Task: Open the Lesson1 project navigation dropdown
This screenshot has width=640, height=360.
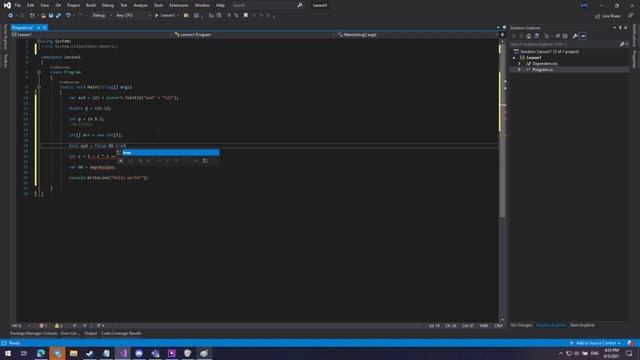Action: tap(92, 35)
